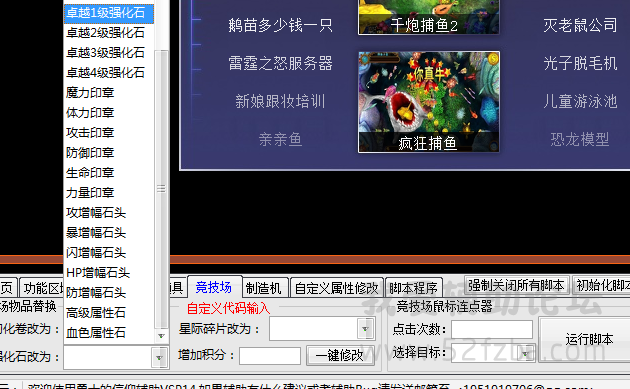Switch to the 脚本程序 tab

coord(413,288)
